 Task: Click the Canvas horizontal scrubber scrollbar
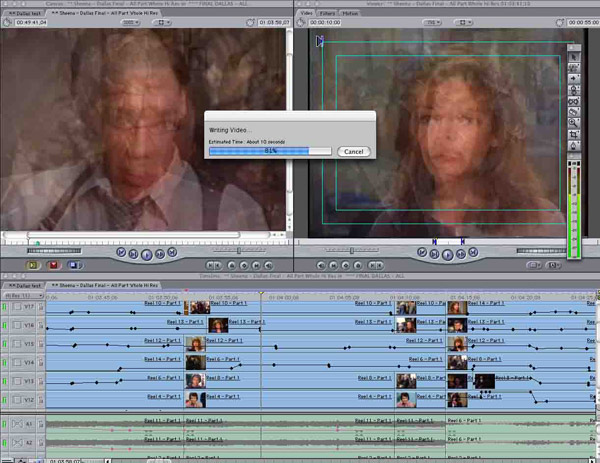point(134,235)
